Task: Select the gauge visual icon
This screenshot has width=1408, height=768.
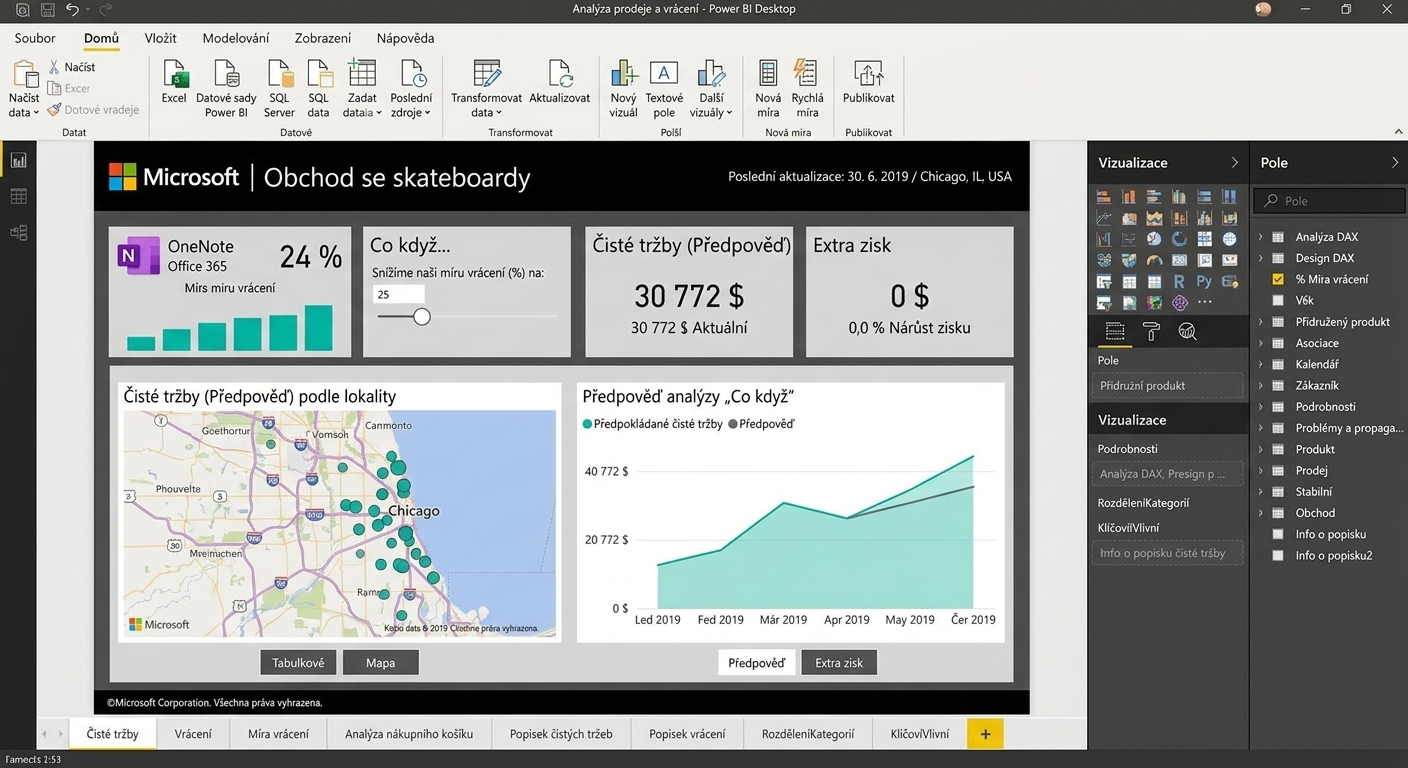Action: click(x=1154, y=260)
